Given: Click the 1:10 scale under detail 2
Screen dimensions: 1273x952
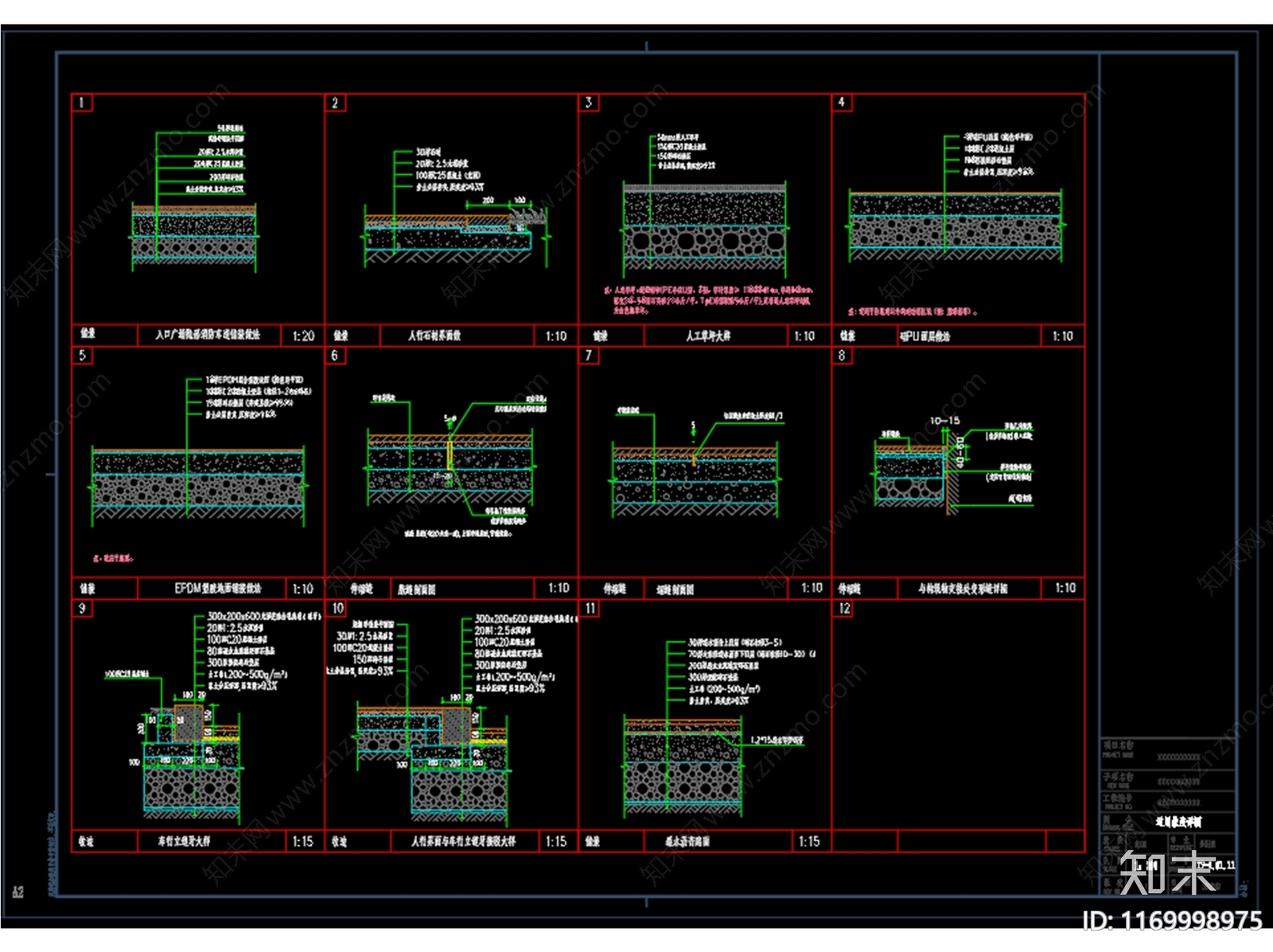Looking at the screenshot, I should pos(556,336).
